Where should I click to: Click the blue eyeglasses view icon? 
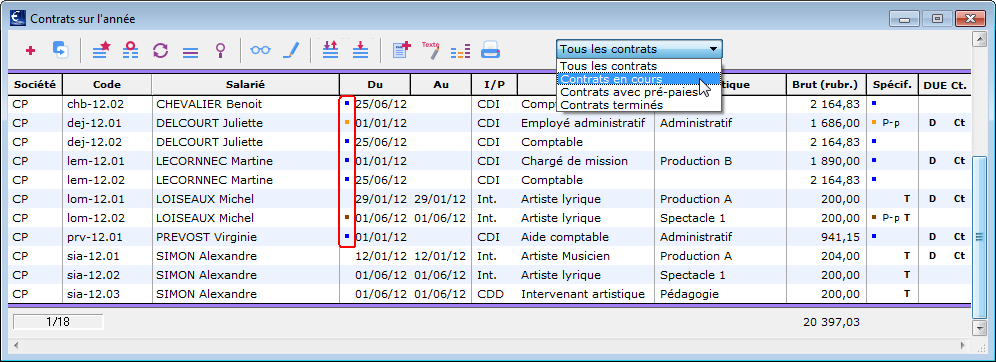[x=260, y=50]
